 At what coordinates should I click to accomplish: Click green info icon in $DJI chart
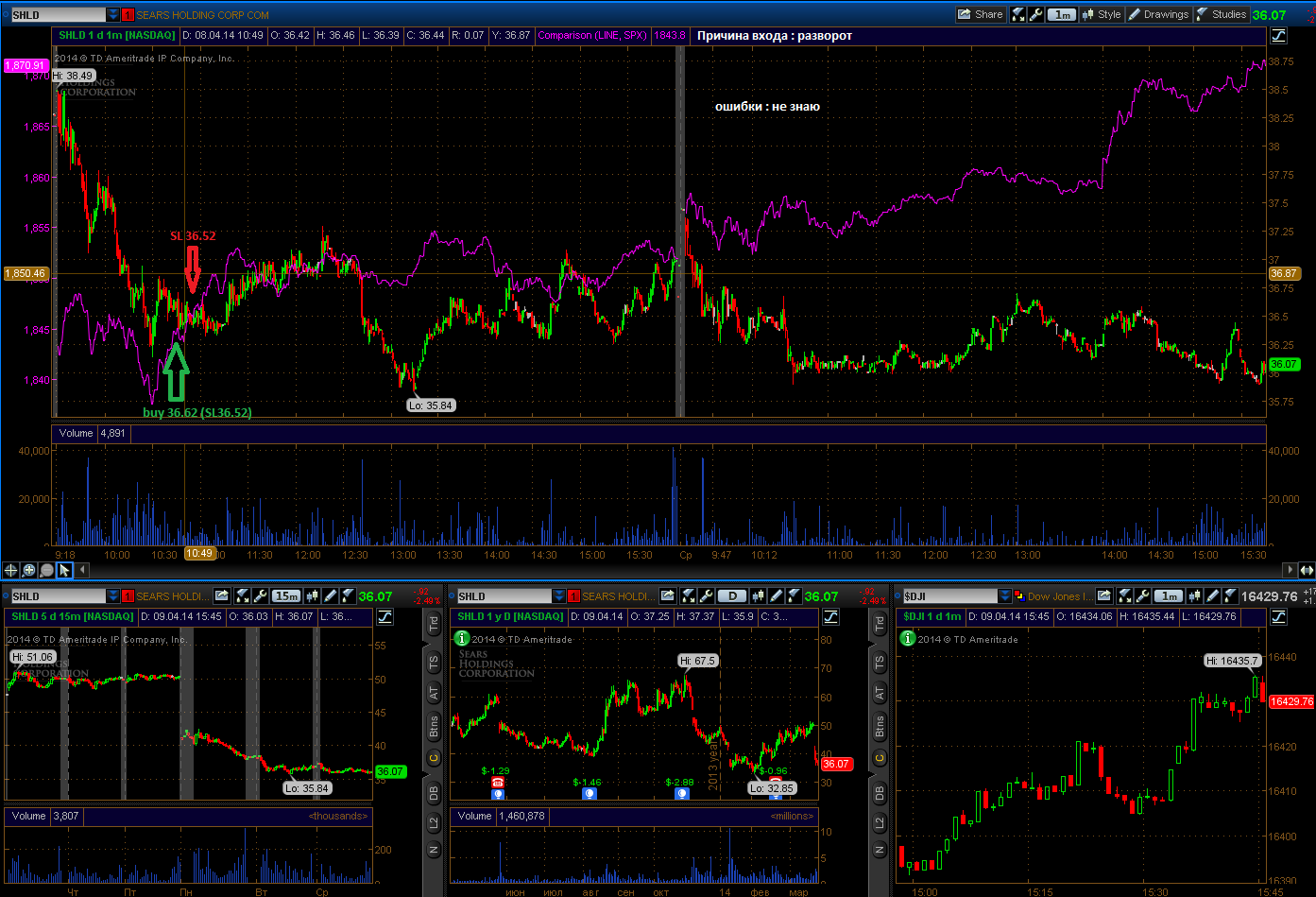click(x=908, y=638)
